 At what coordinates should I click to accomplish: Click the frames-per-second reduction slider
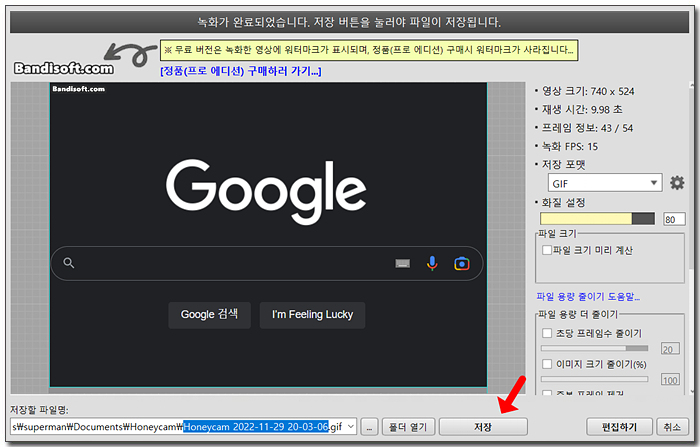594,348
